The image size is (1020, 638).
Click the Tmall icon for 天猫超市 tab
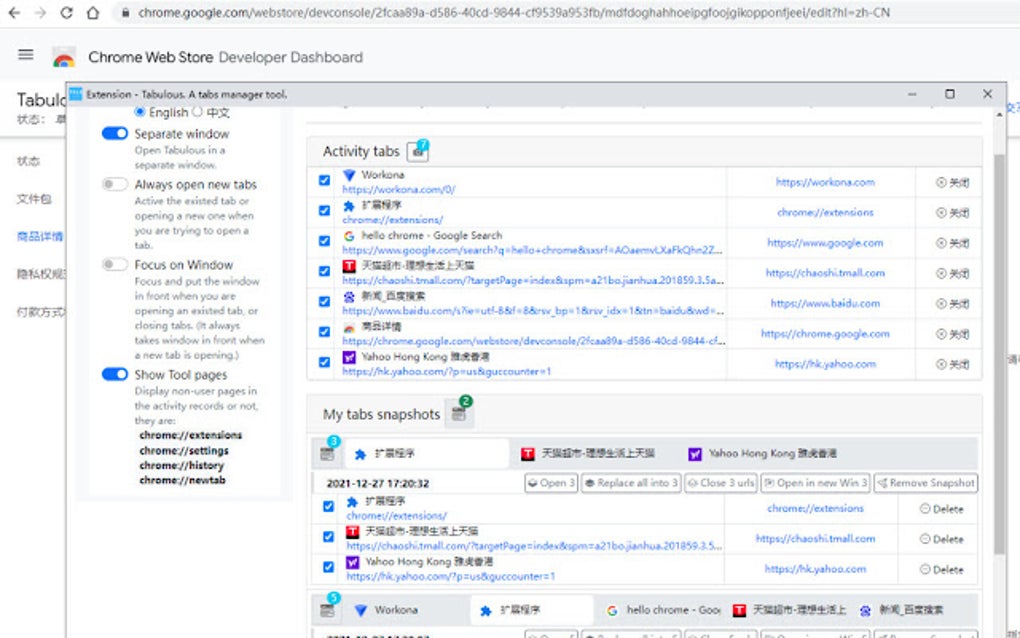point(347,266)
